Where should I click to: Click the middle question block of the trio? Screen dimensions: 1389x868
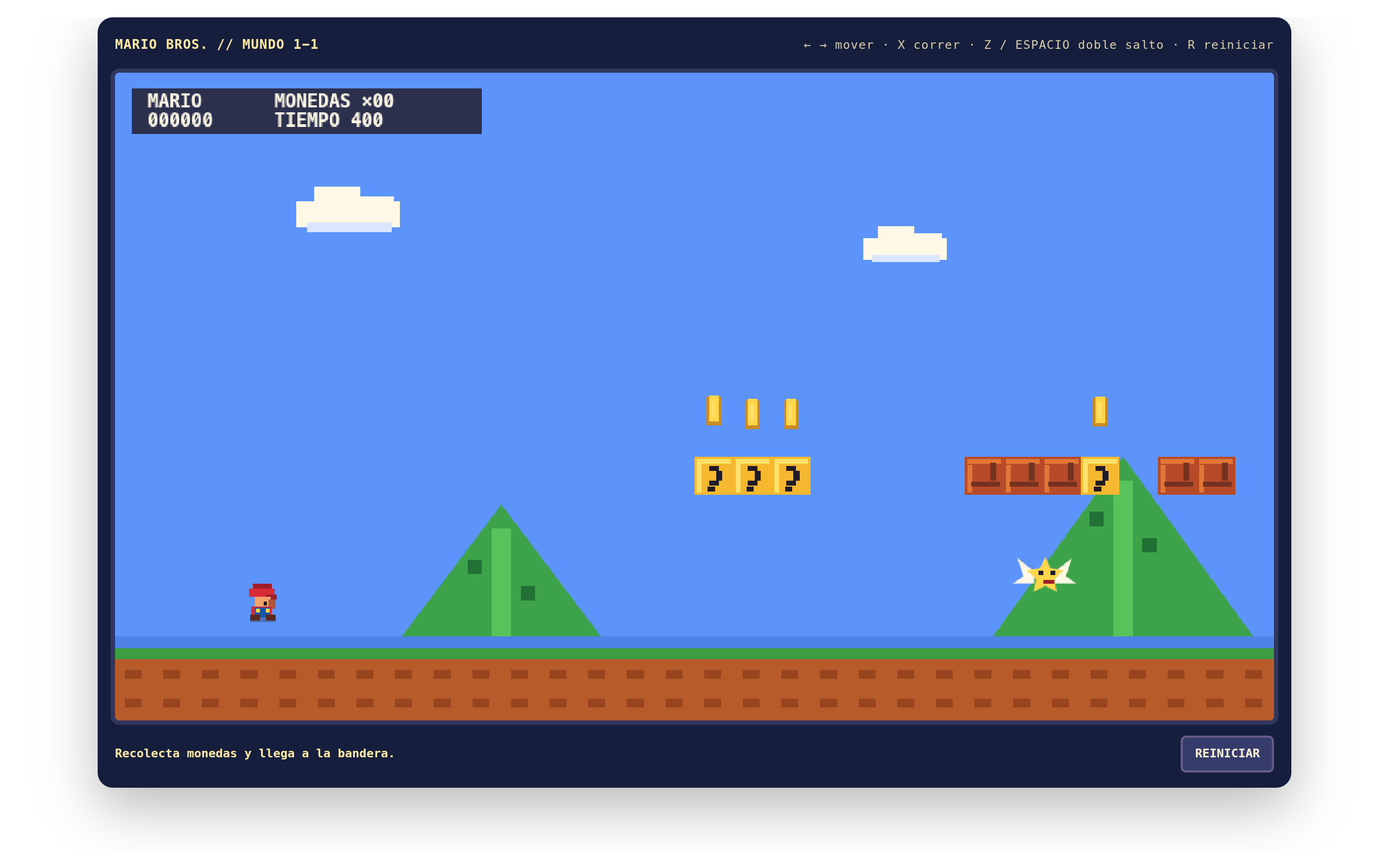point(753,475)
